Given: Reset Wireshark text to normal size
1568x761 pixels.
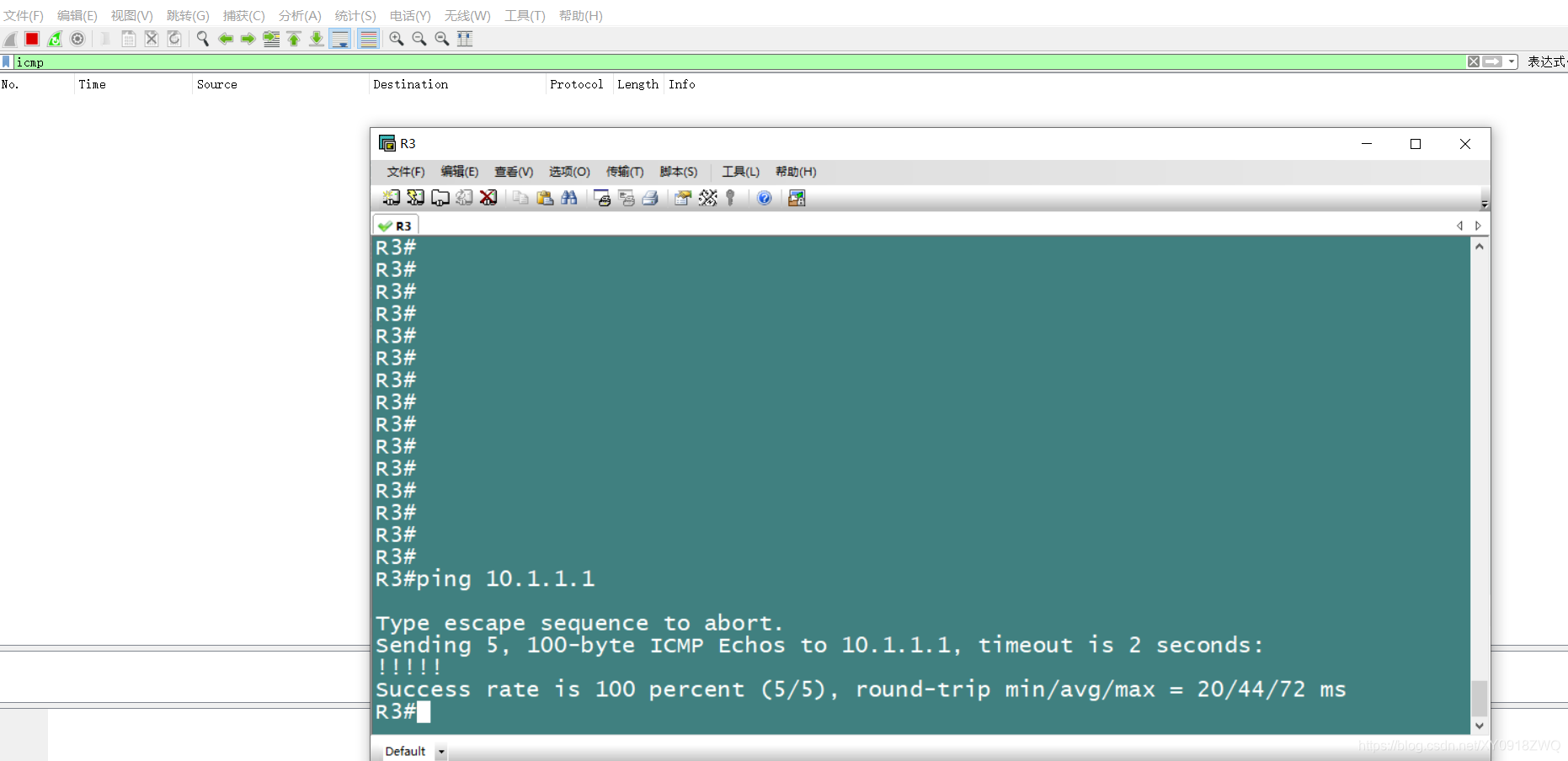Looking at the screenshot, I should coord(442,39).
